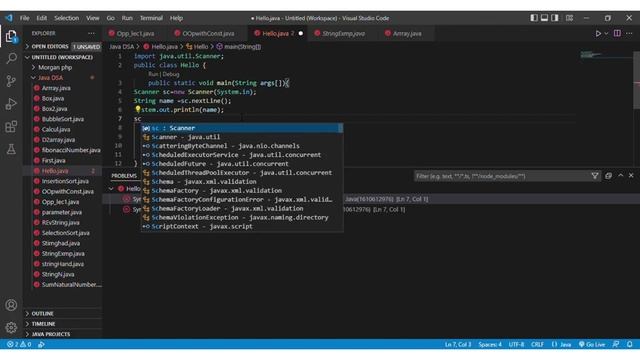Expand the Open Editors section

point(62,47)
